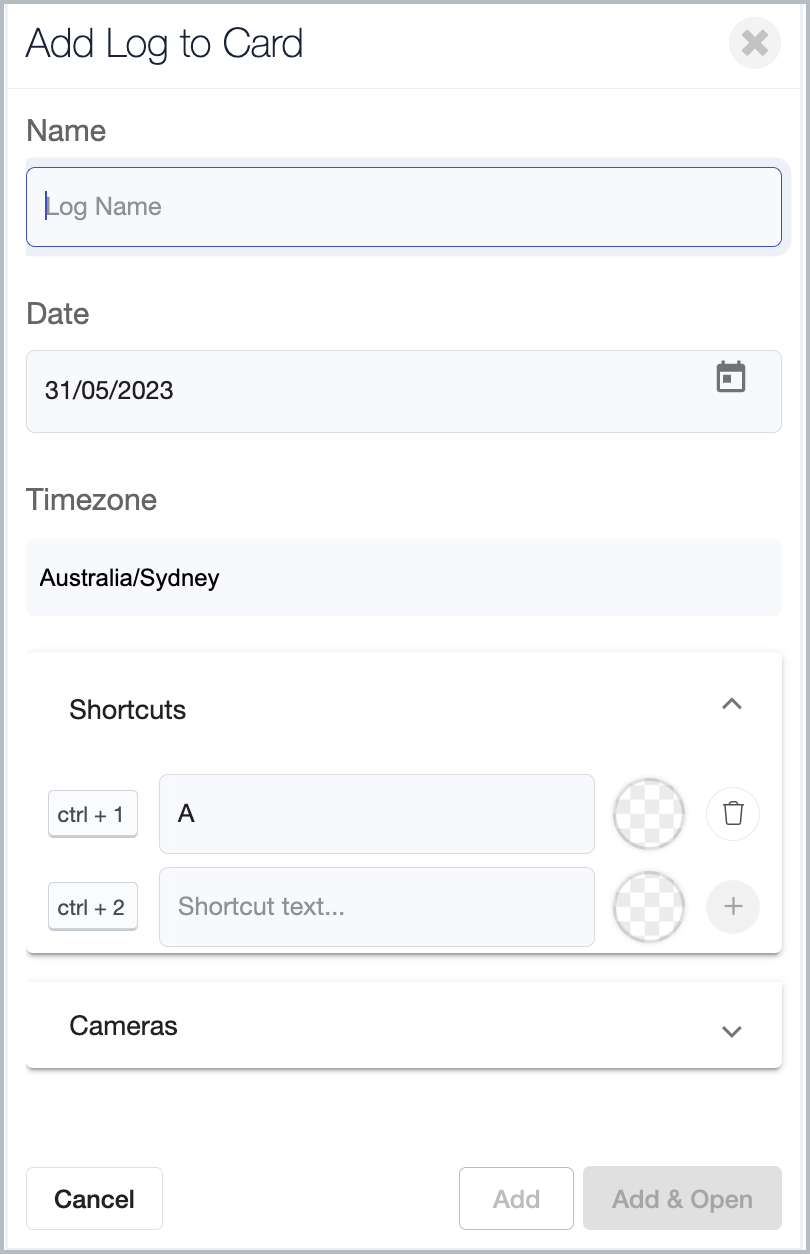Close the Add Log to Card dialog
Image resolution: width=810 pixels, height=1254 pixels.
pos(754,44)
